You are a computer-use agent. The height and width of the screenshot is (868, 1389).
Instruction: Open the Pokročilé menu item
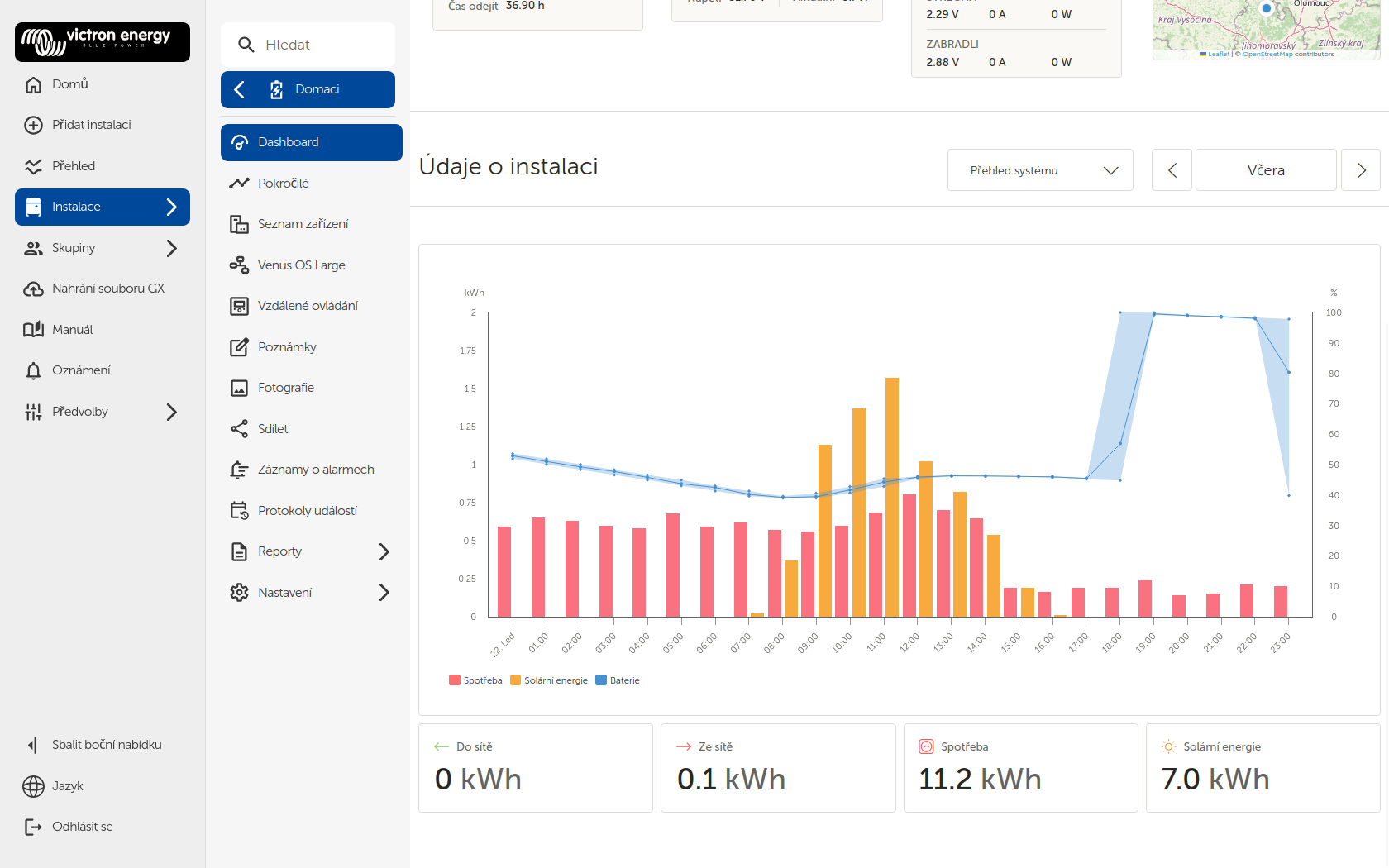click(x=284, y=183)
